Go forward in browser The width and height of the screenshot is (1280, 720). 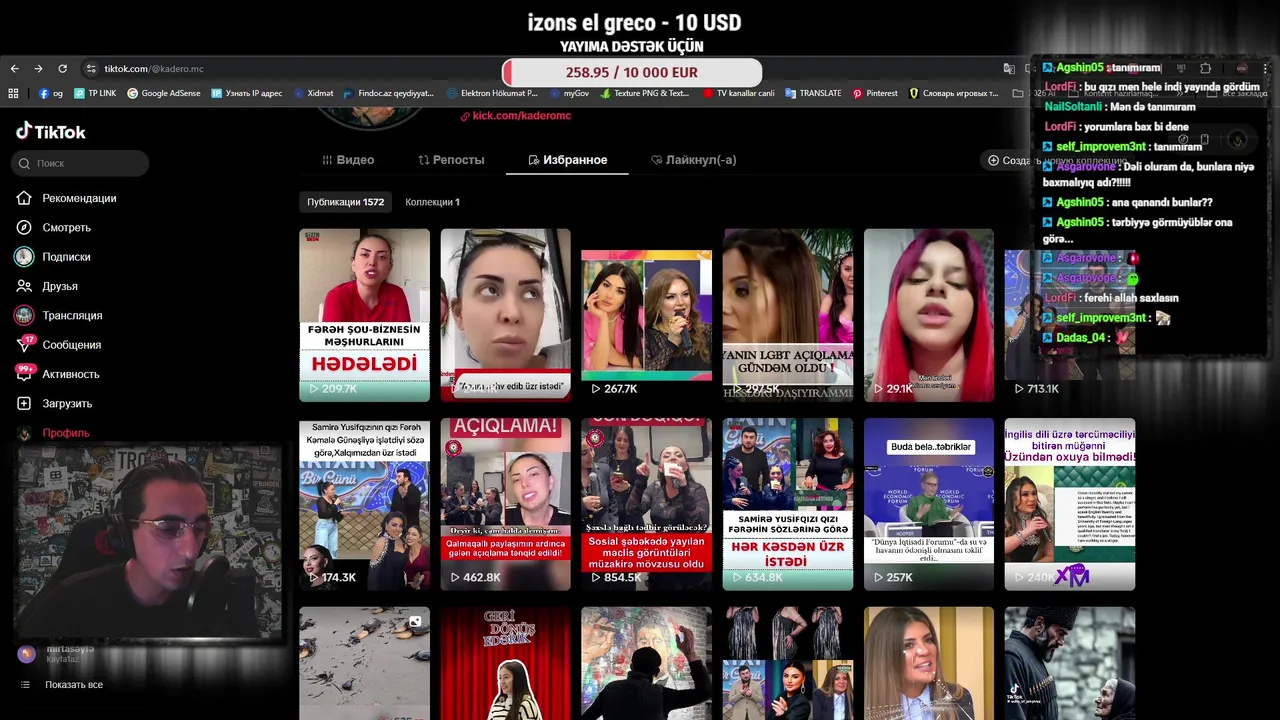pos(38,69)
